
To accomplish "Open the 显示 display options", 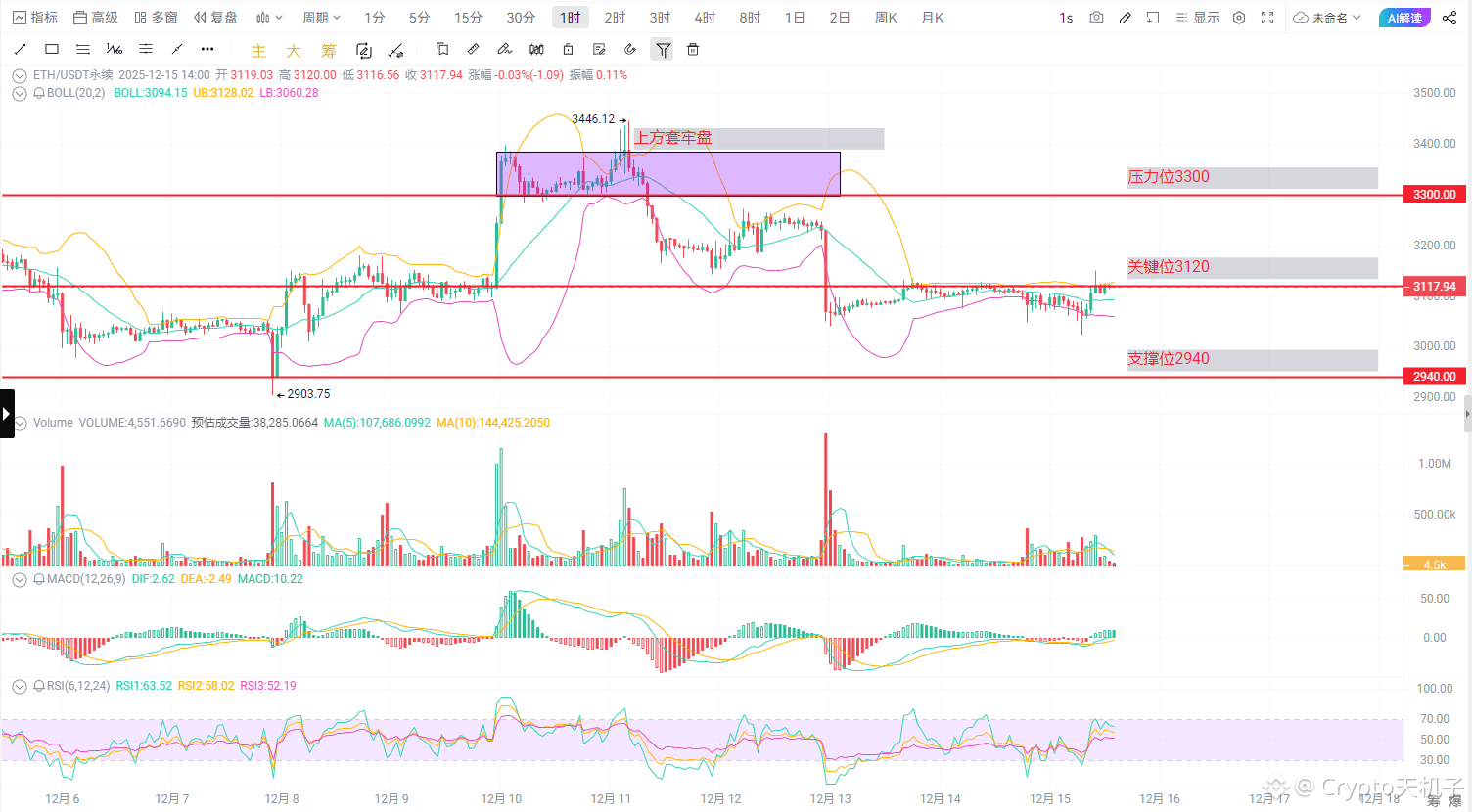I will [1198, 18].
